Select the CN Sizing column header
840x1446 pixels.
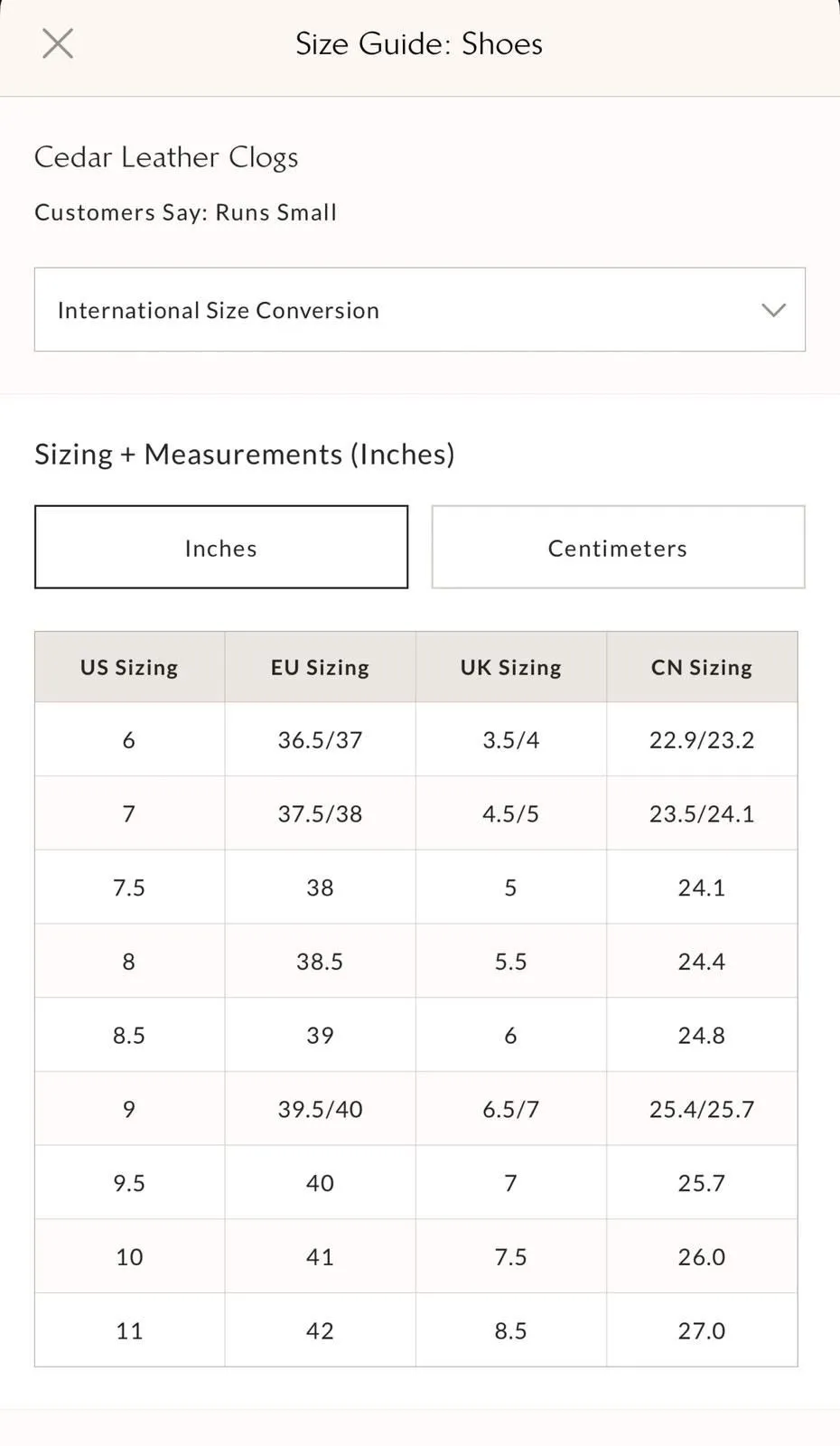pos(702,667)
